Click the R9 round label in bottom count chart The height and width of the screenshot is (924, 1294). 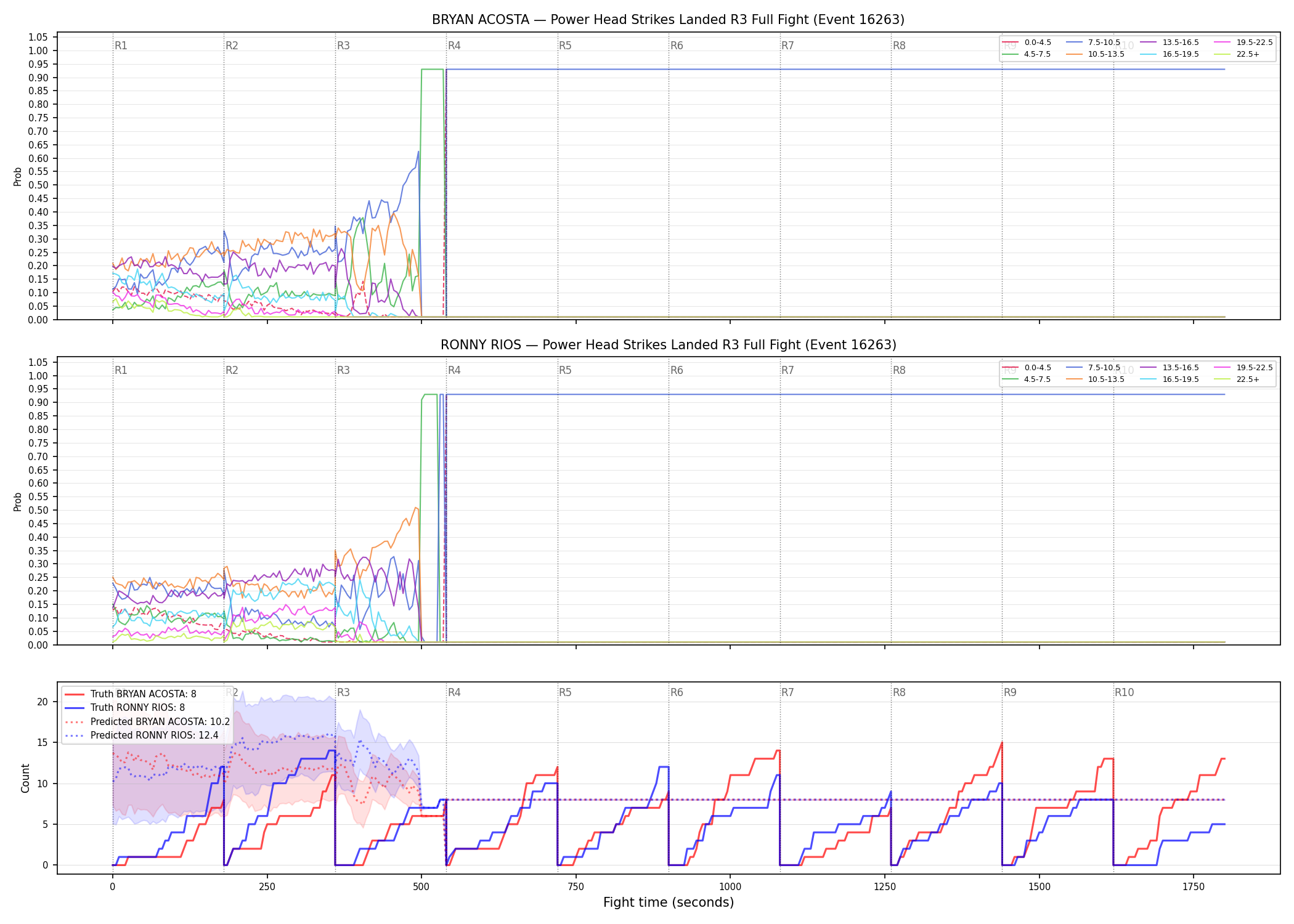pyautogui.click(x=1010, y=692)
